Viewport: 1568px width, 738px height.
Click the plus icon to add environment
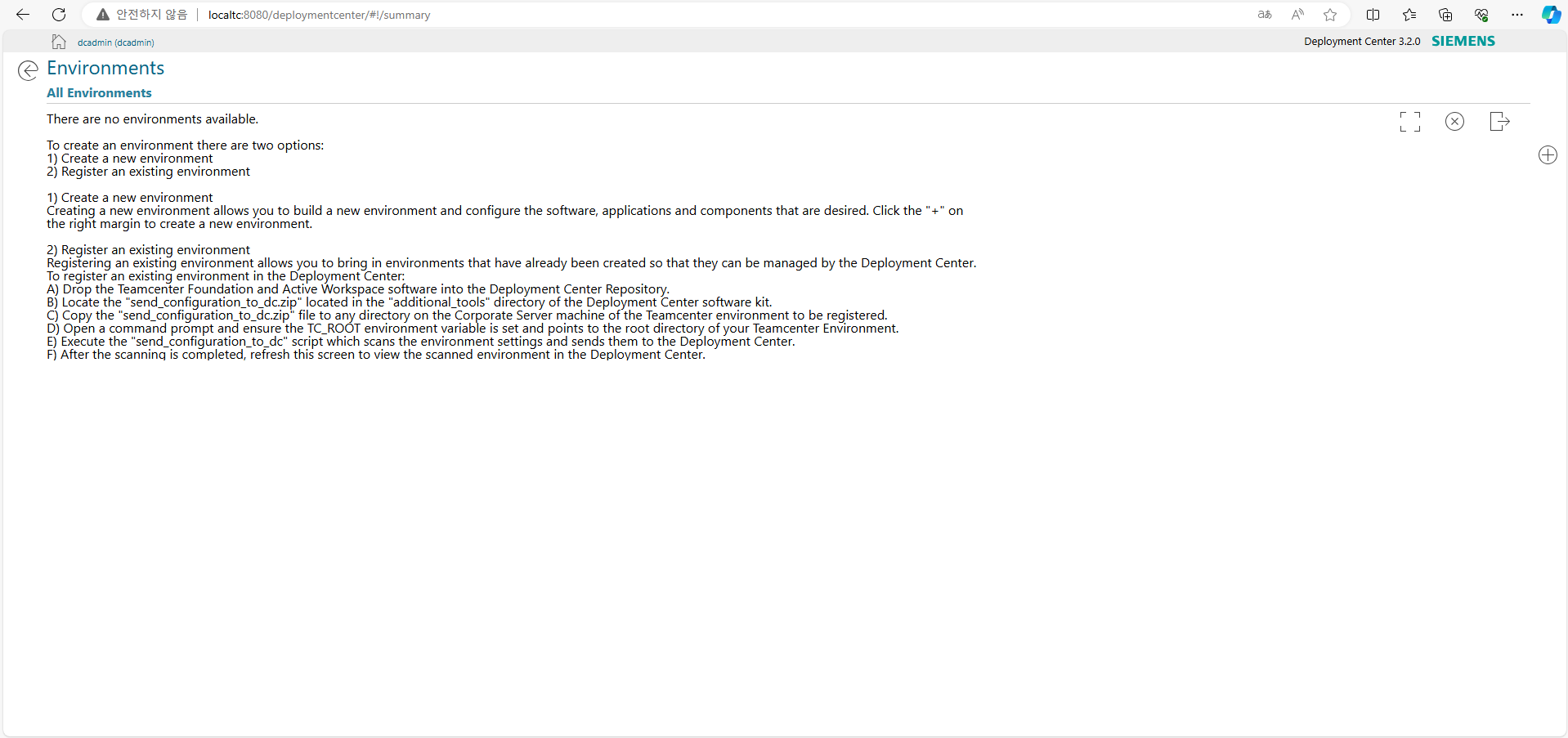(1548, 155)
